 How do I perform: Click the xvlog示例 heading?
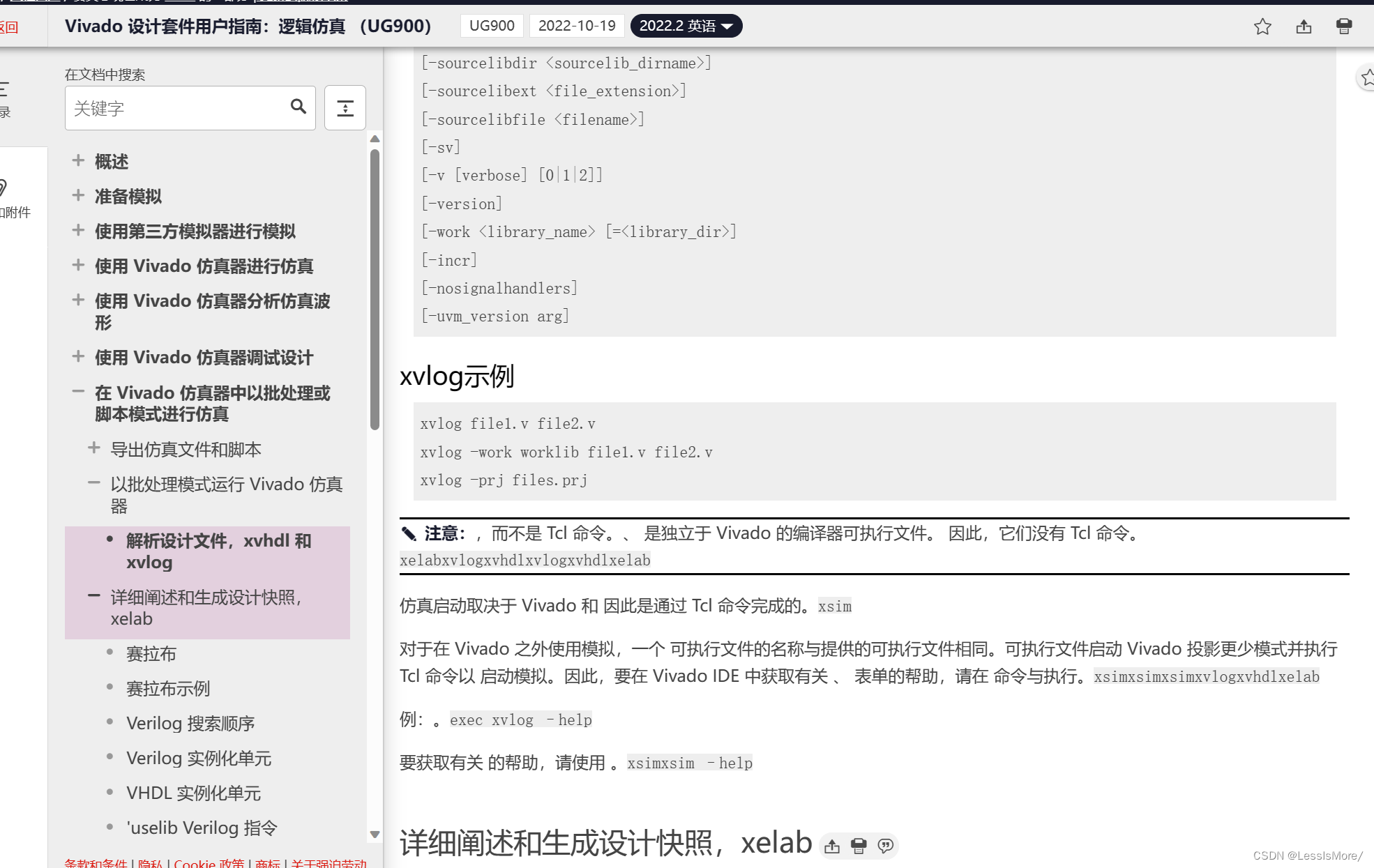[457, 376]
